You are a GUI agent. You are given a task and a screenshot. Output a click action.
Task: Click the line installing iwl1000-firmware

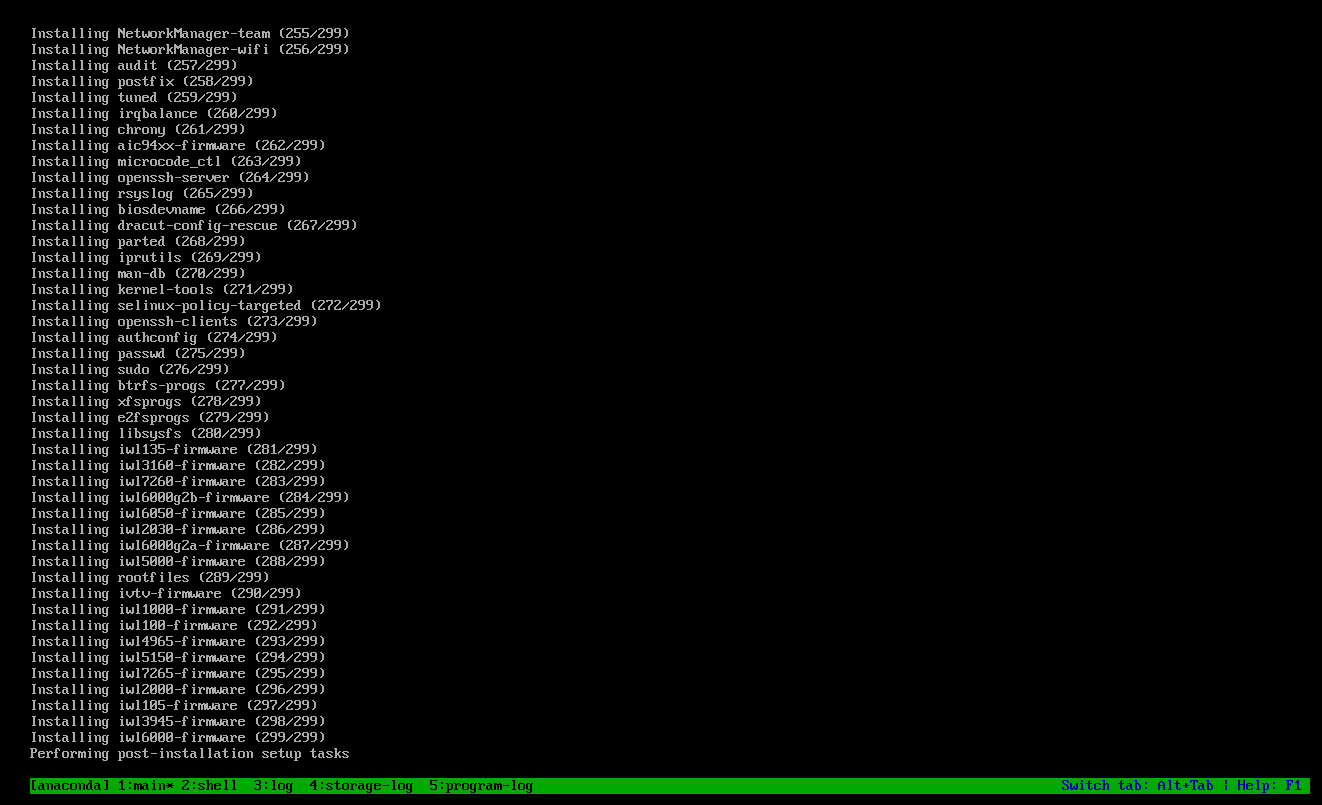(x=178, y=610)
